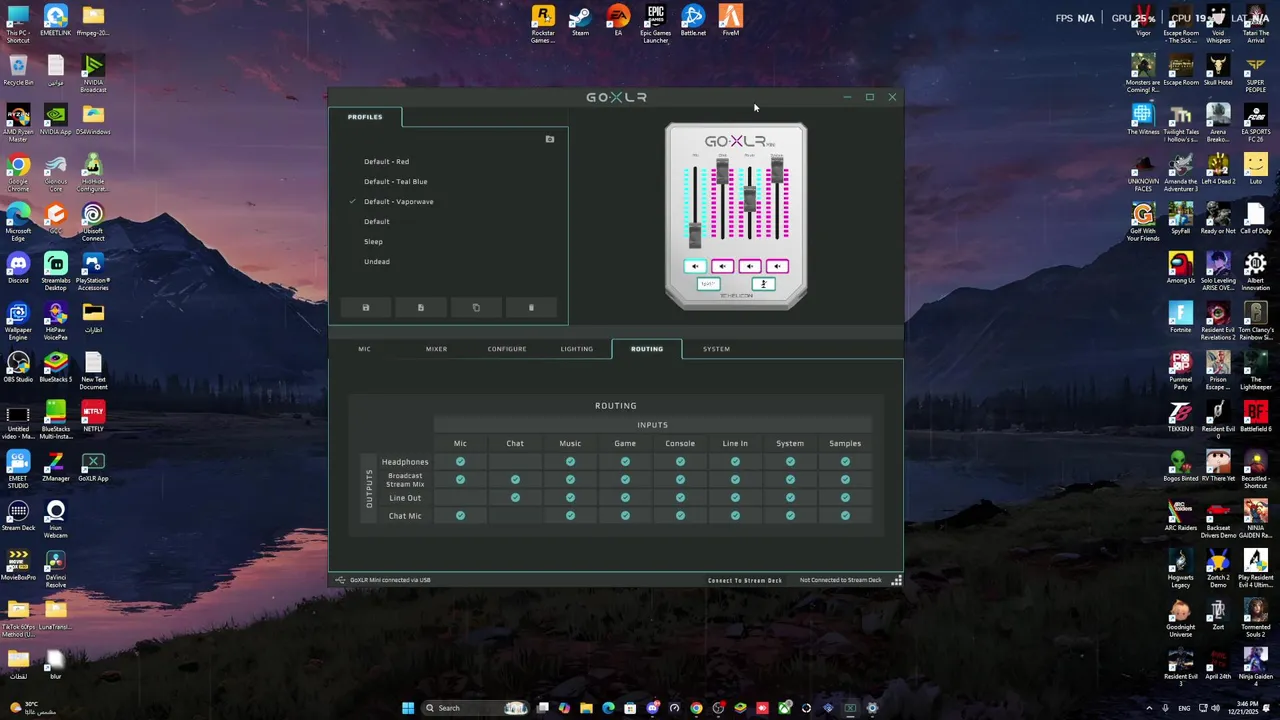This screenshot has width=1280, height=720.
Task: Click the third magenta mute button on the device image
Action: pos(750,266)
